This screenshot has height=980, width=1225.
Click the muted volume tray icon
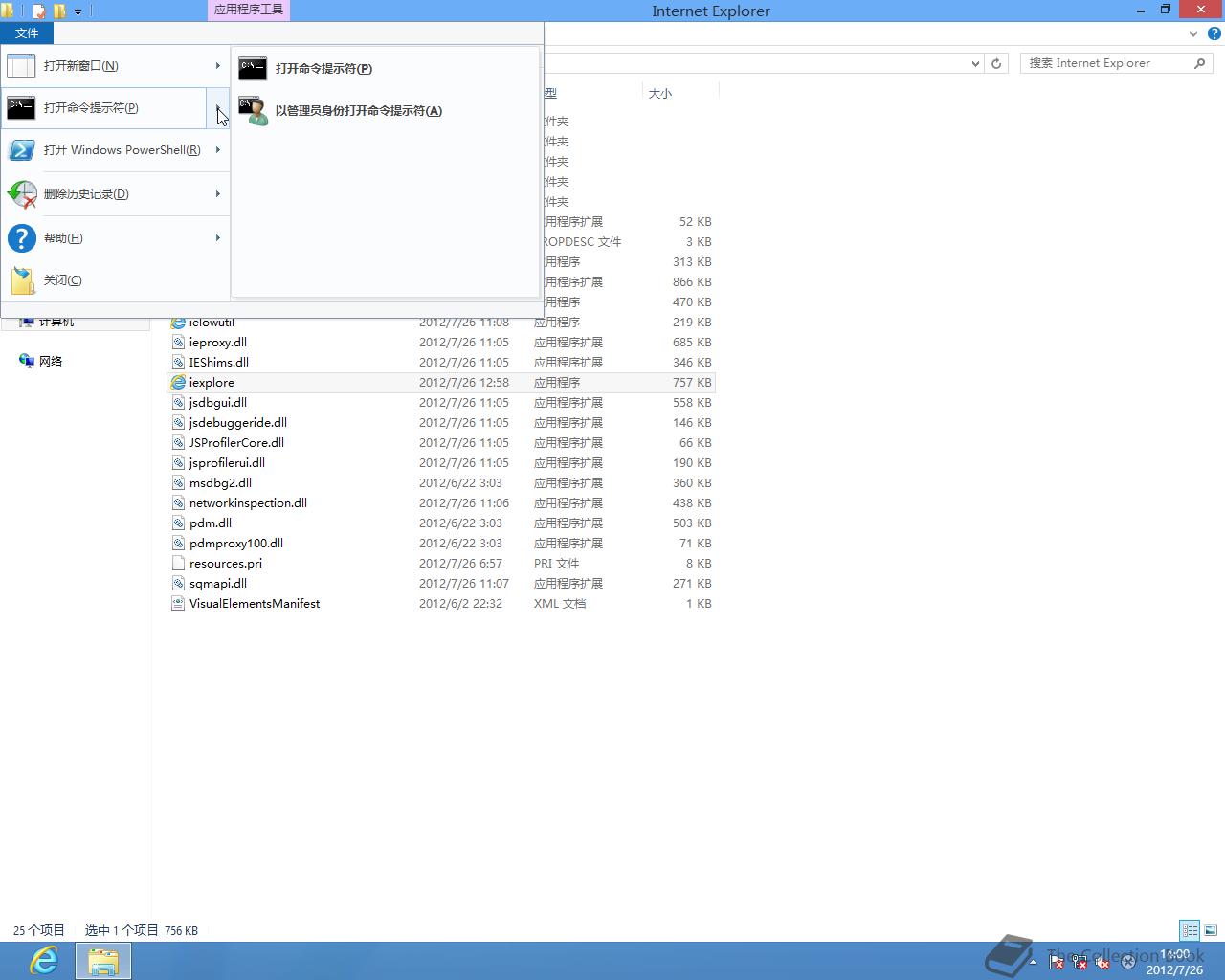point(1102,962)
